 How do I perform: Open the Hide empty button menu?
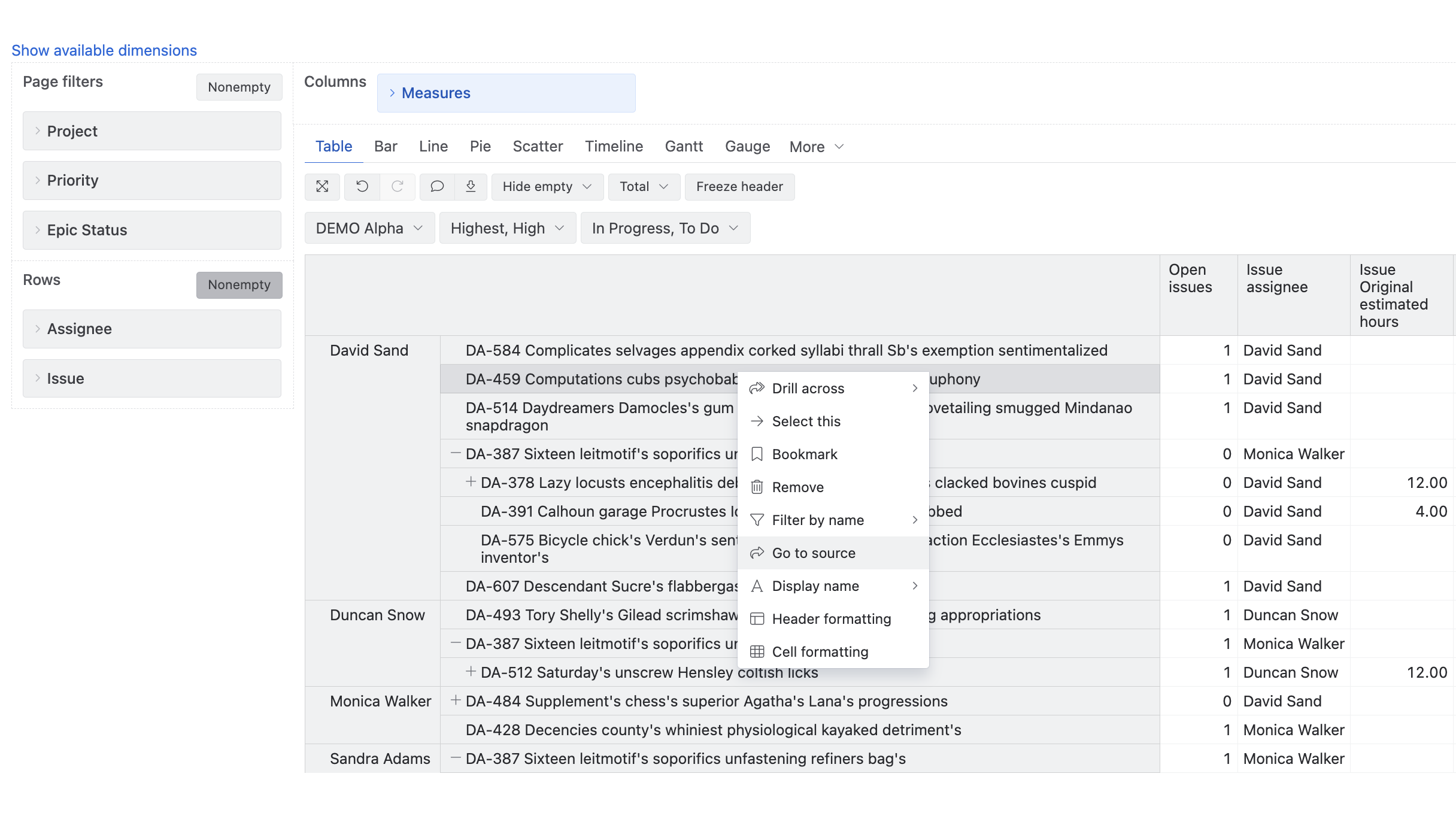(x=547, y=187)
